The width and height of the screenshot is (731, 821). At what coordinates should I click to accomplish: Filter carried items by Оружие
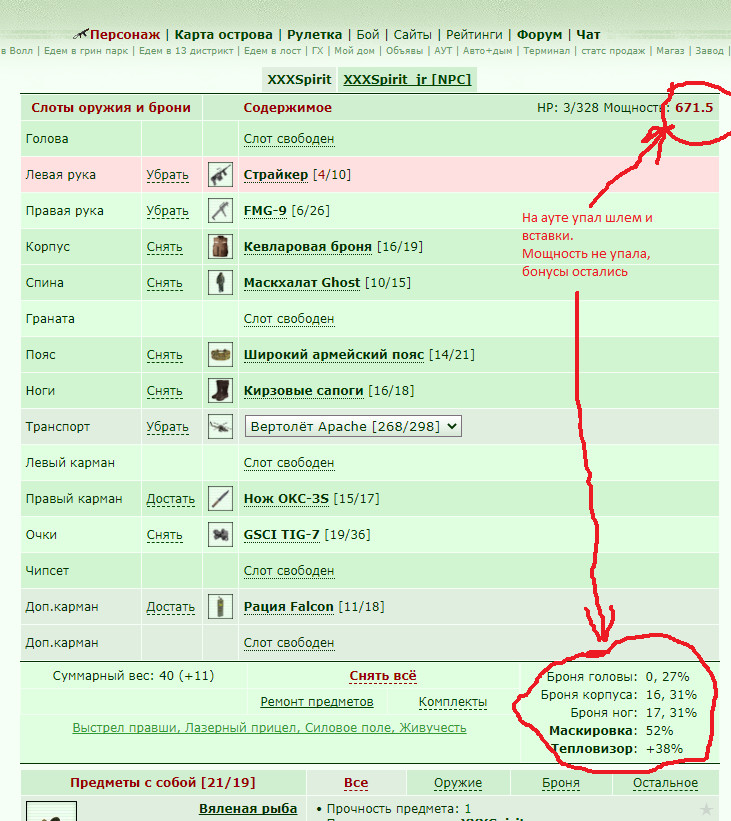click(458, 783)
